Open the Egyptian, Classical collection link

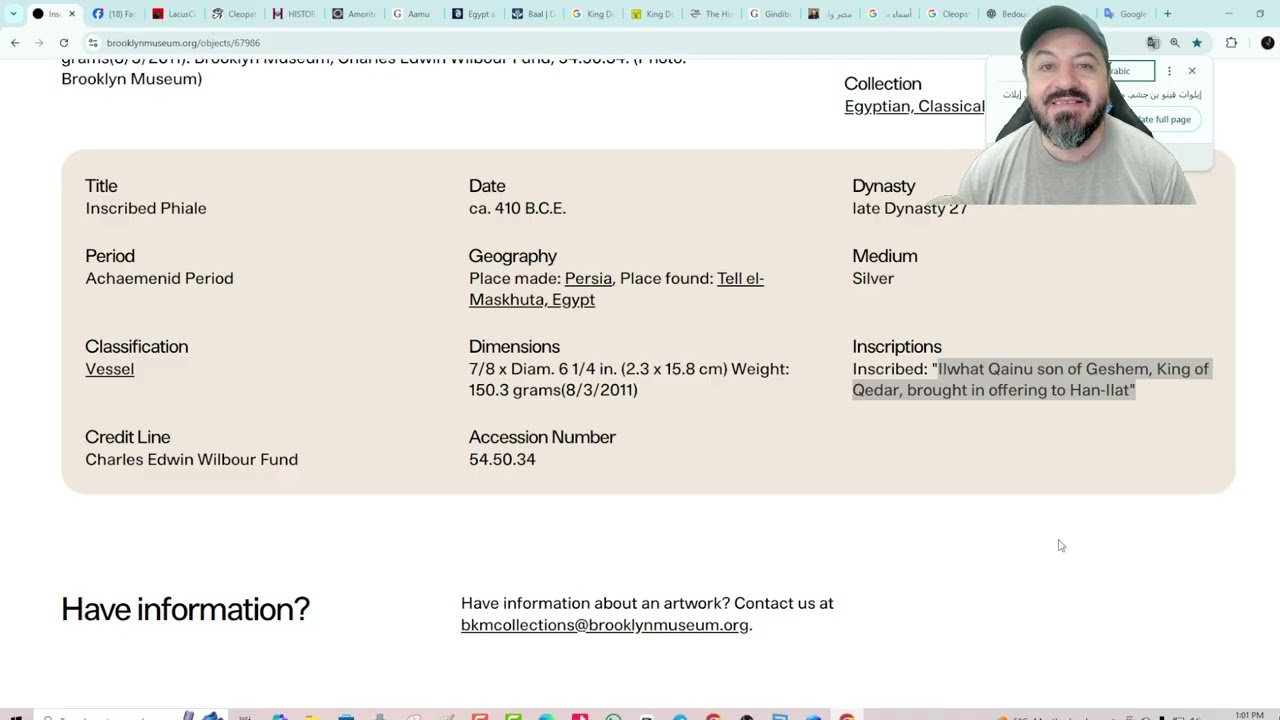(x=914, y=106)
